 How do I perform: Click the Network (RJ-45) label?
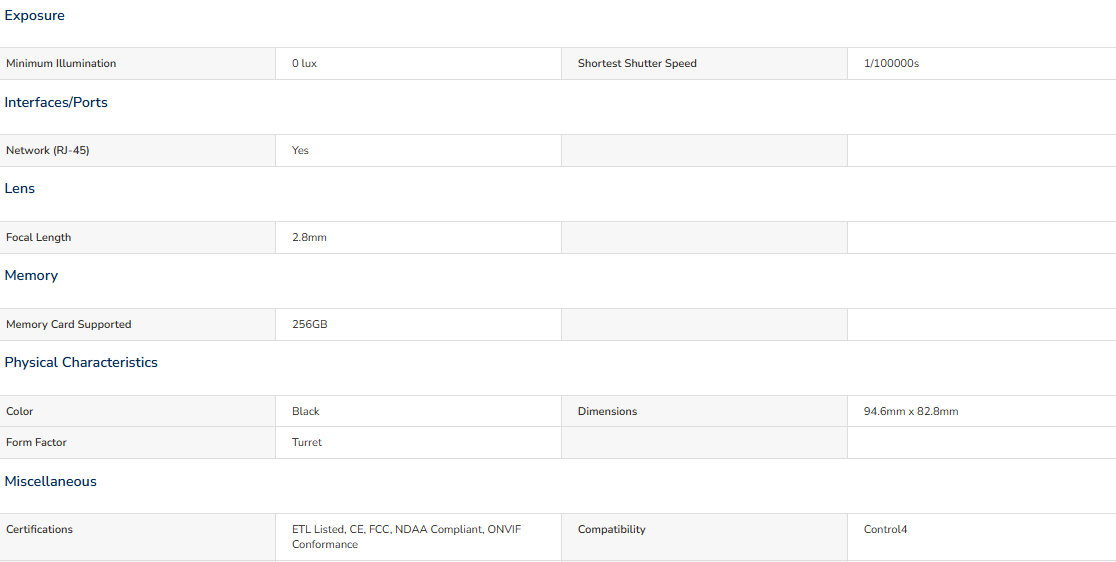[48, 150]
